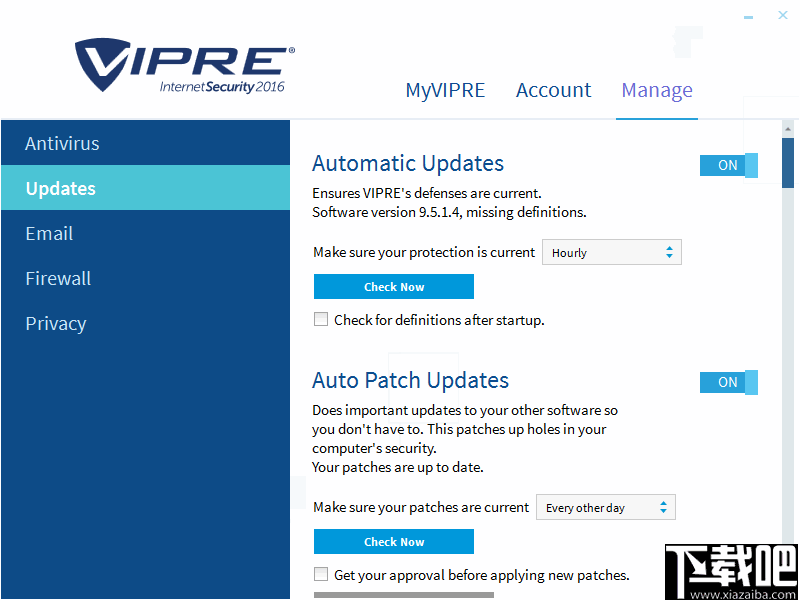Screen dimensions: 800x600
Task: Open the Updates section
Action: [59, 188]
